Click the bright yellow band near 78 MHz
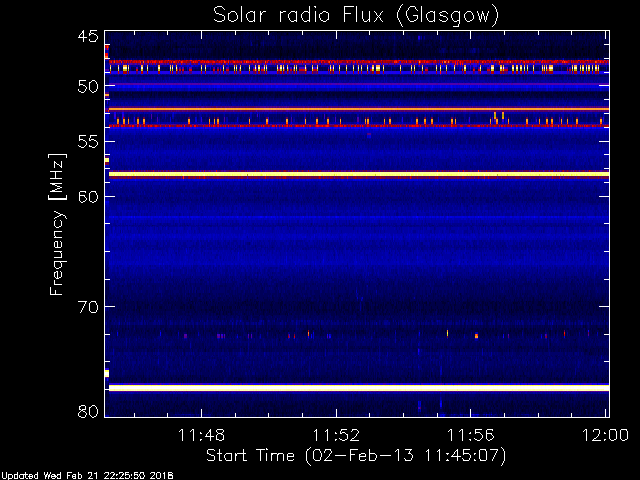Screen dimensions: 640x480 [x=359, y=388]
